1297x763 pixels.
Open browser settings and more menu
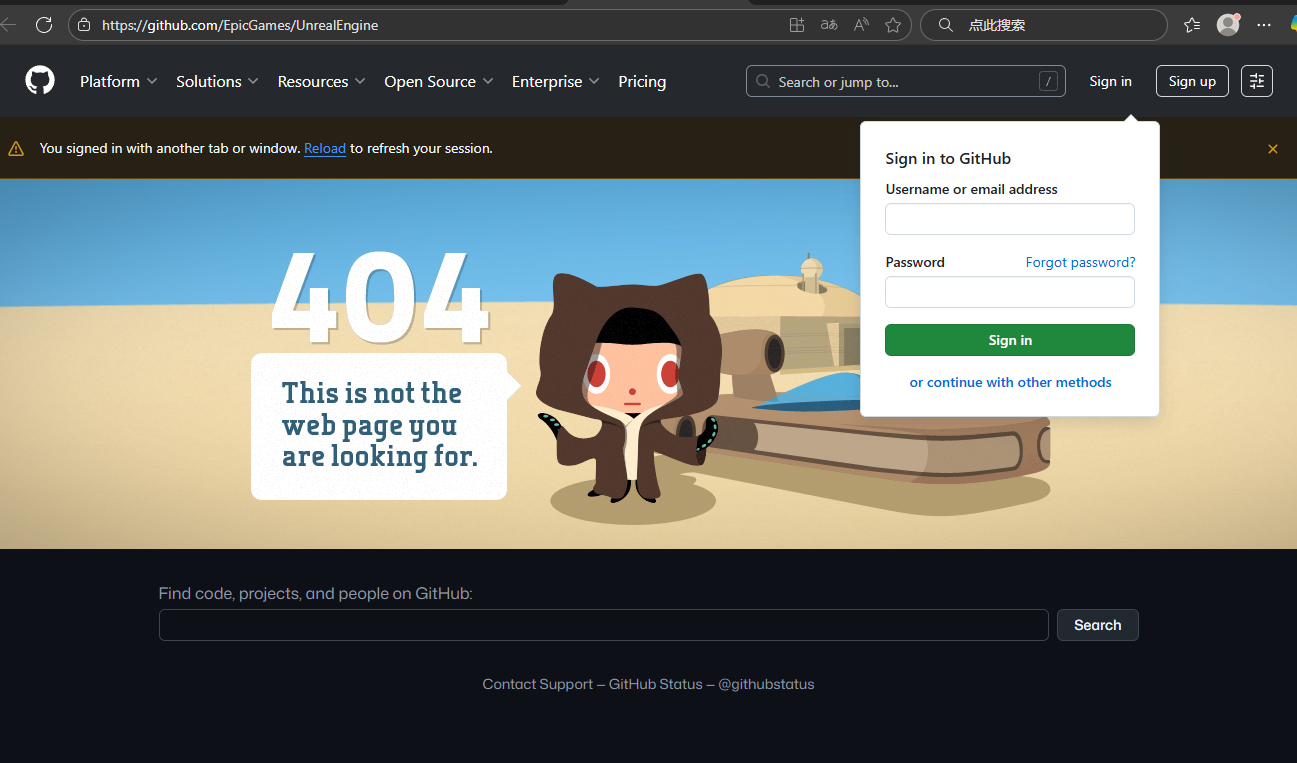point(1264,25)
